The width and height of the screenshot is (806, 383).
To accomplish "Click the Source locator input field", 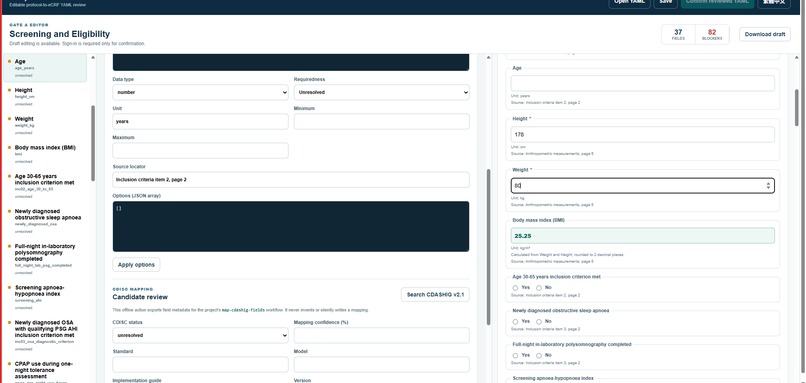I will (291, 179).
